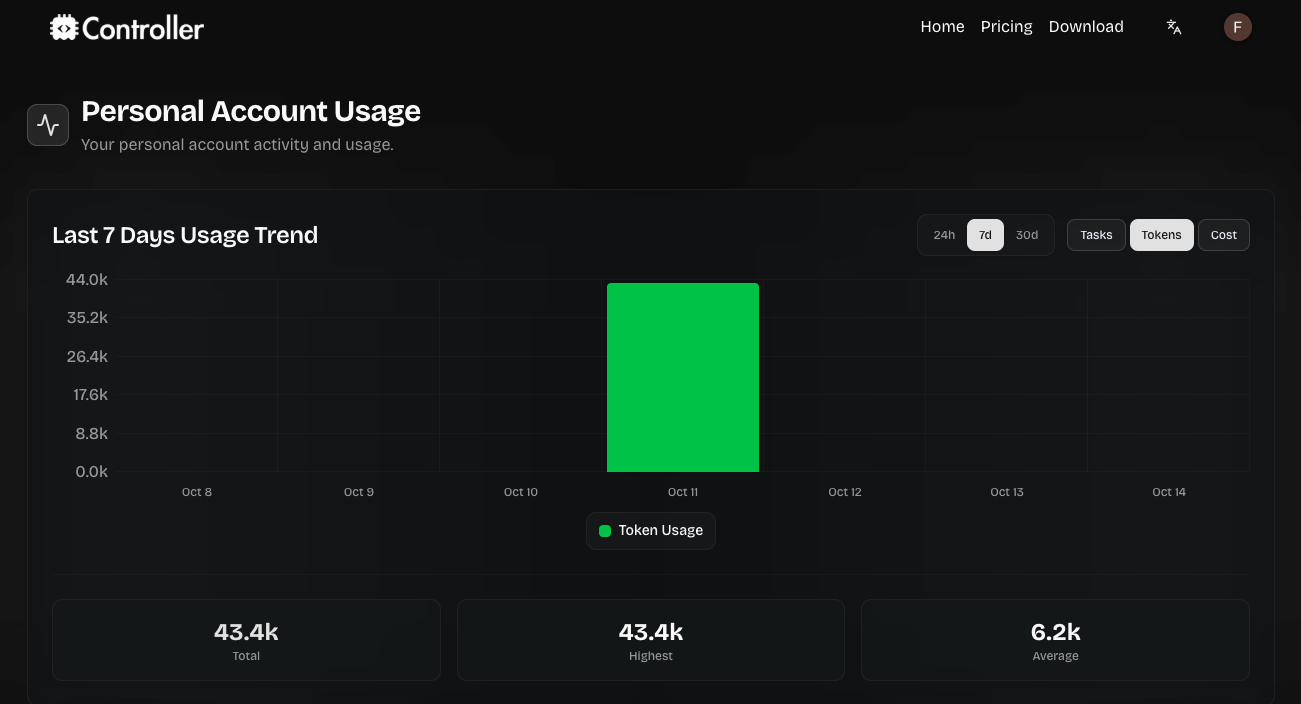Screen dimensions: 1301x704
Task: Open the language translation switcher
Action: (x=1174, y=27)
